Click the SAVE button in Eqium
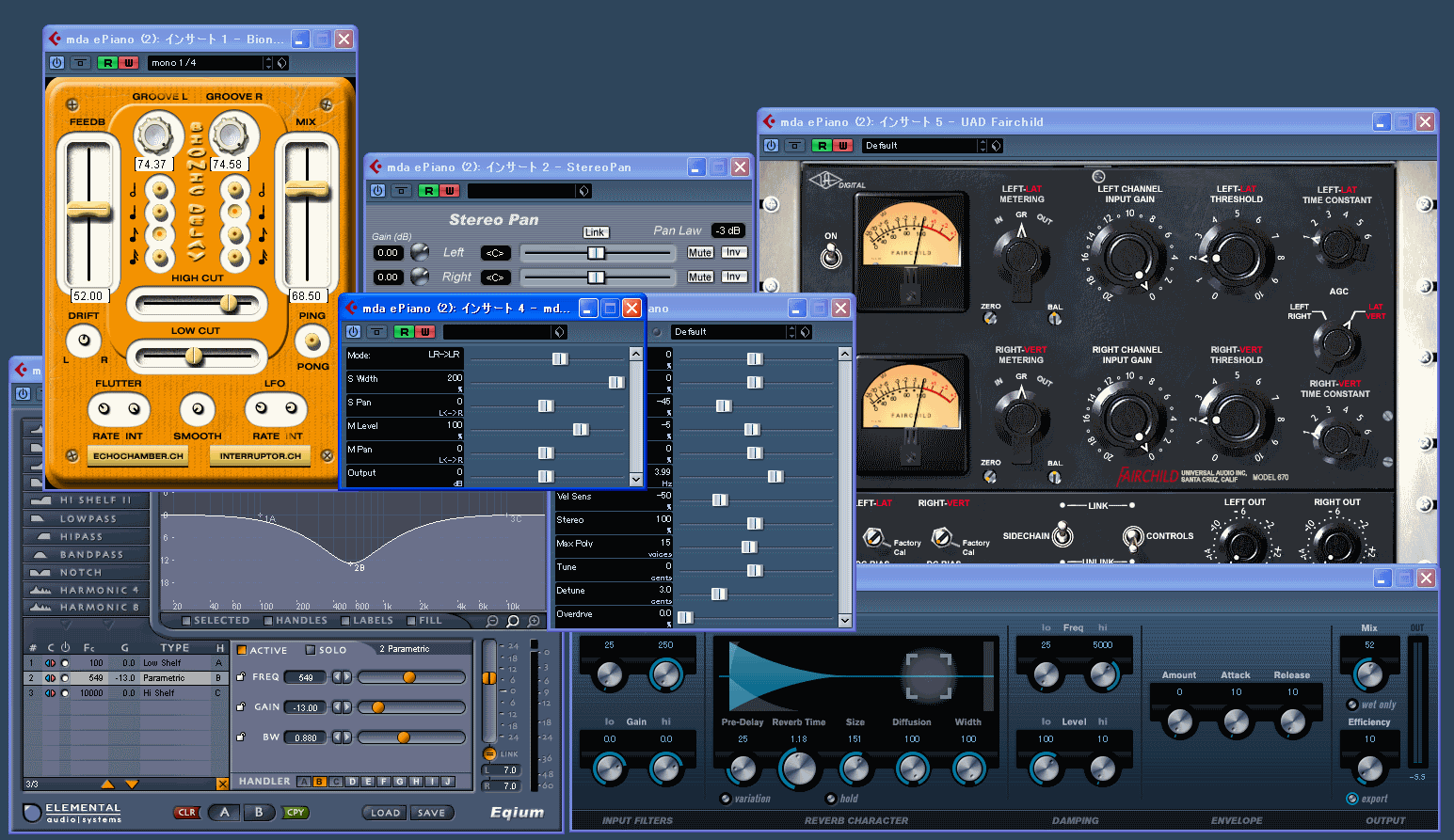This screenshot has width=1454, height=840. pyautogui.click(x=431, y=813)
